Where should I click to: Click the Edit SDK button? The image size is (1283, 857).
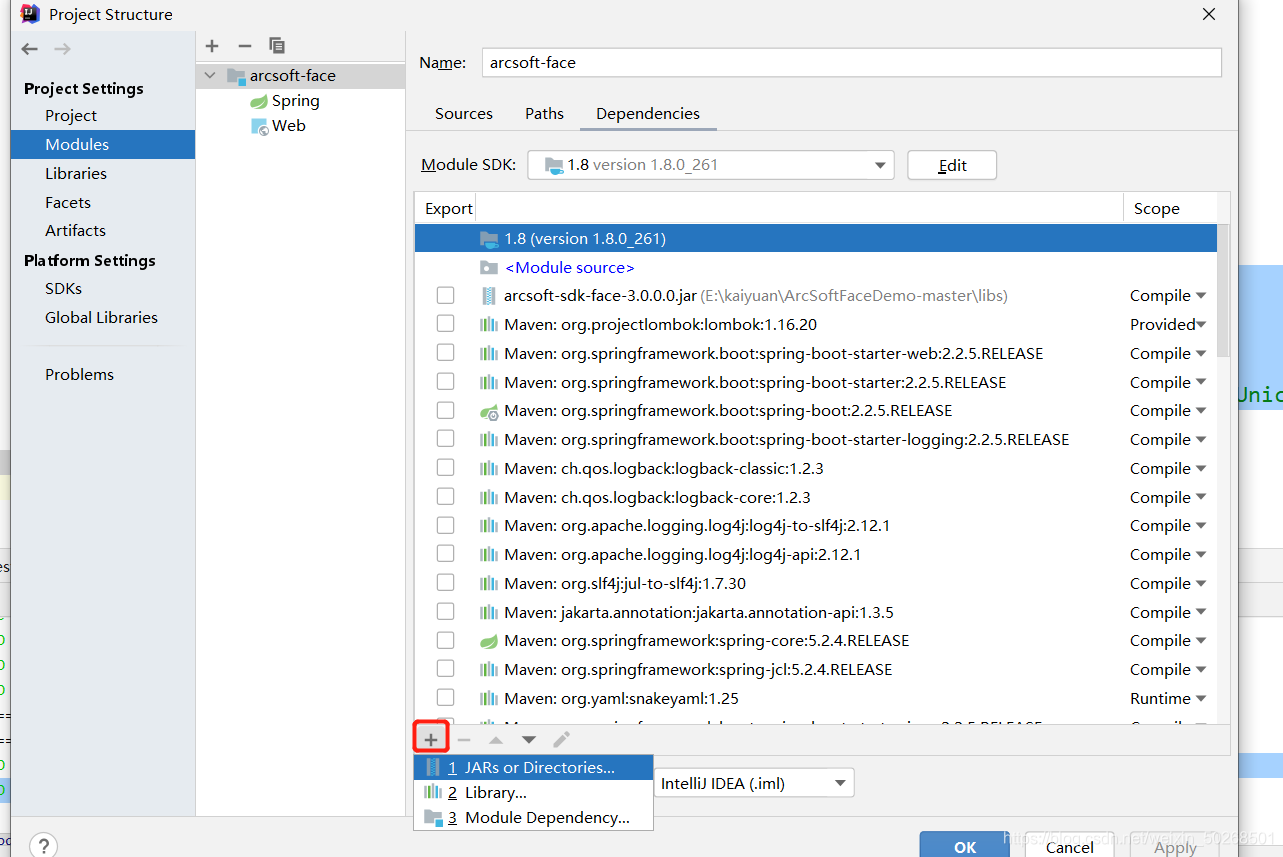[x=952, y=165]
